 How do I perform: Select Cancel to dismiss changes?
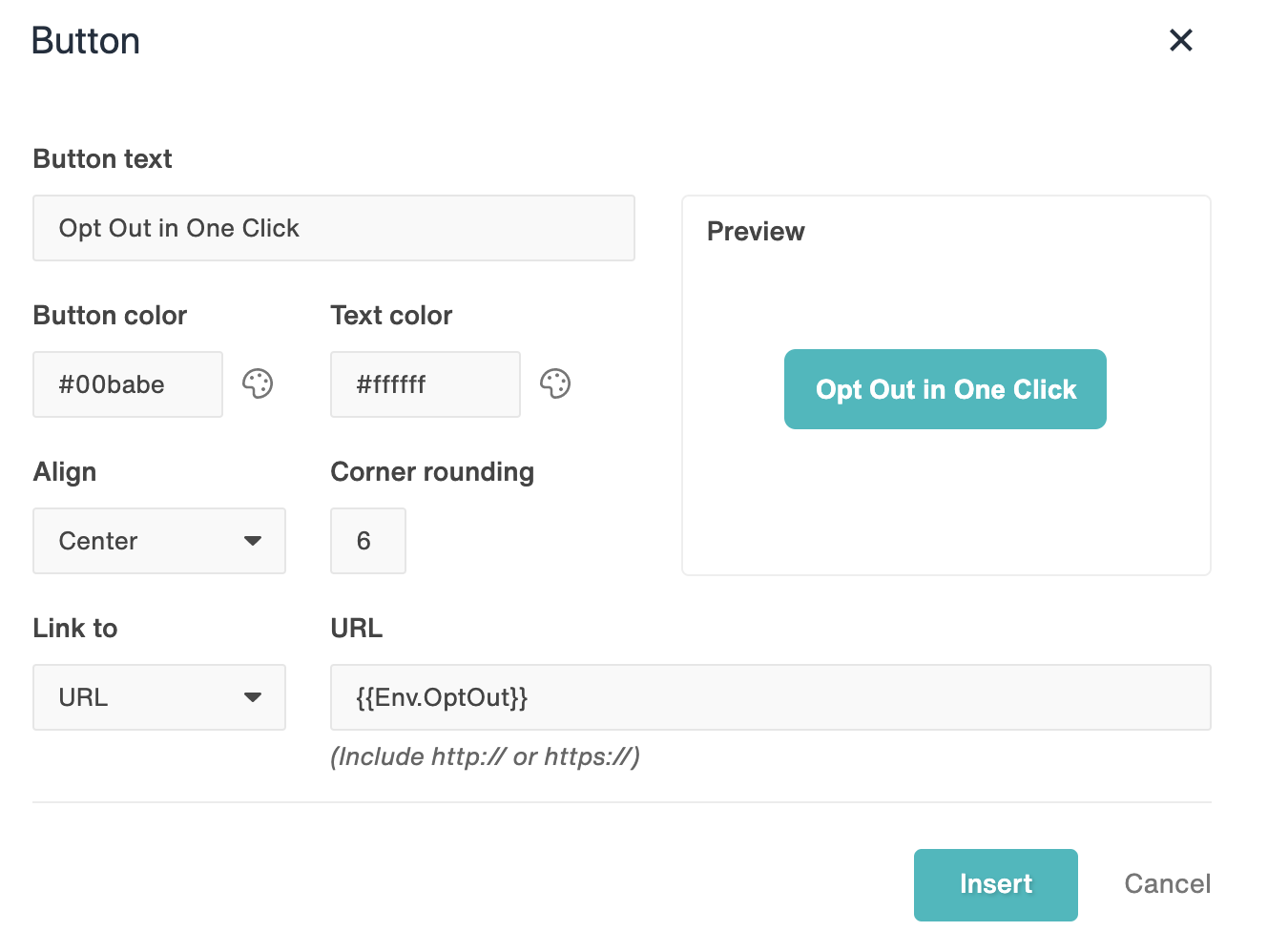coord(1166,884)
